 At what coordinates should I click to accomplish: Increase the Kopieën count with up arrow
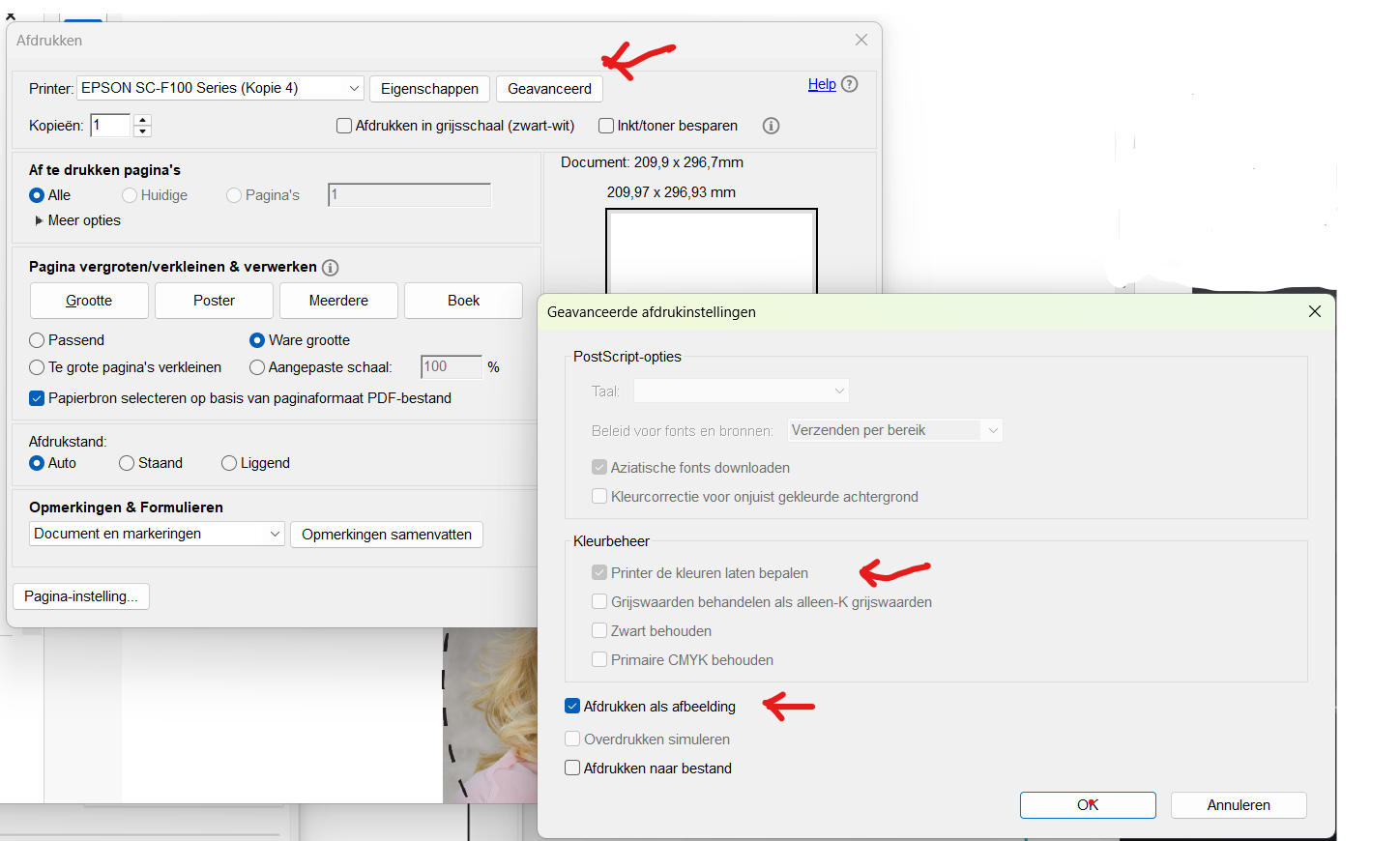click(143, 120)
